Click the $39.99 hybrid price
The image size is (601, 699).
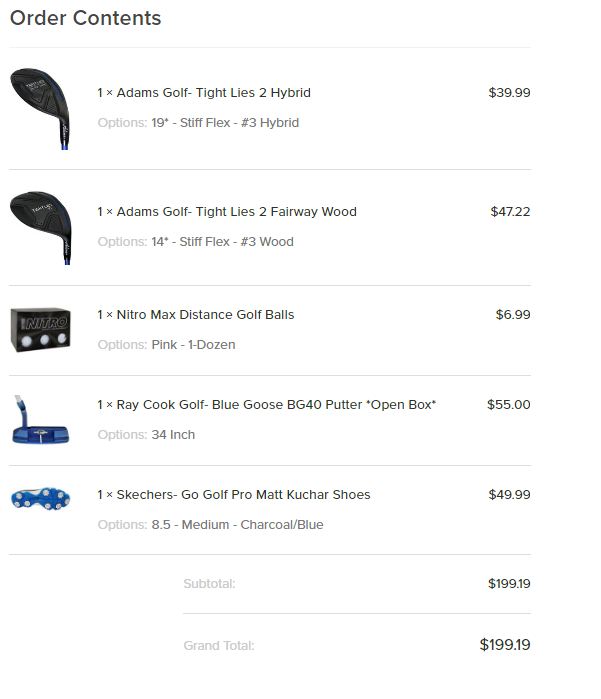[509, 93]
